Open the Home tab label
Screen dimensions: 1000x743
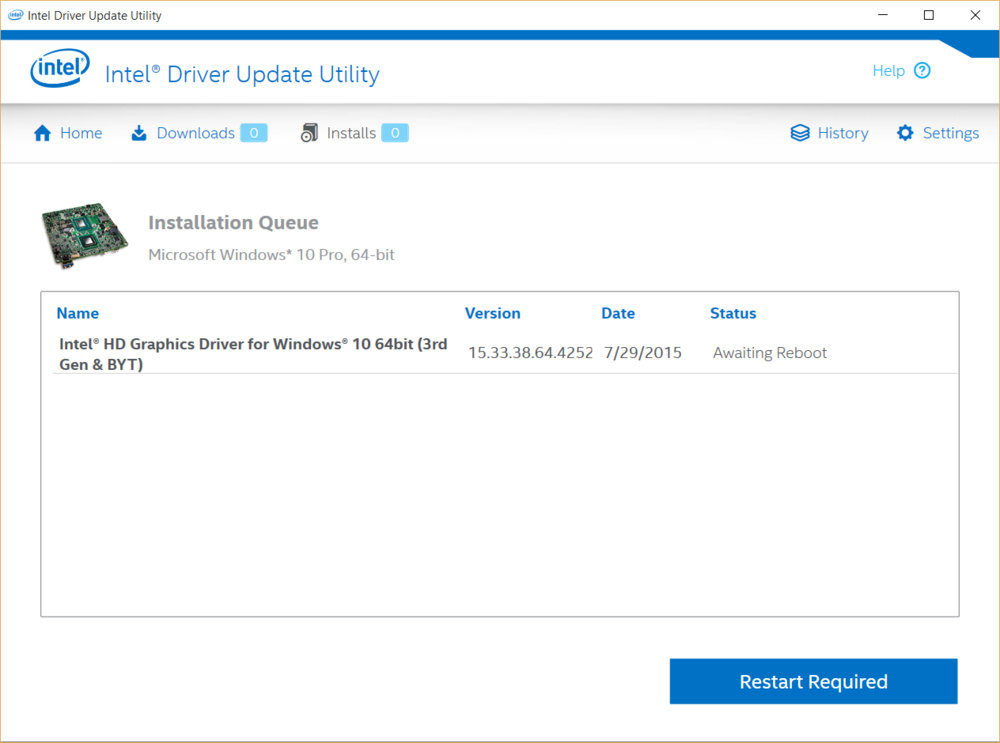click(81, 133)
